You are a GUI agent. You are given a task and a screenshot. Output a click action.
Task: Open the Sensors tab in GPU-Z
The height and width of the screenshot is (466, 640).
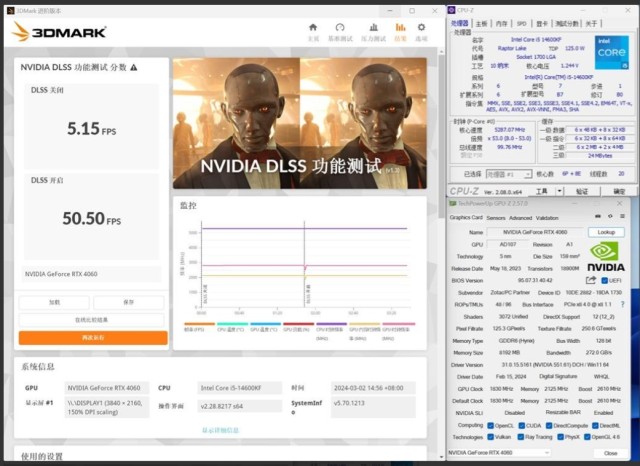(496, 218)
